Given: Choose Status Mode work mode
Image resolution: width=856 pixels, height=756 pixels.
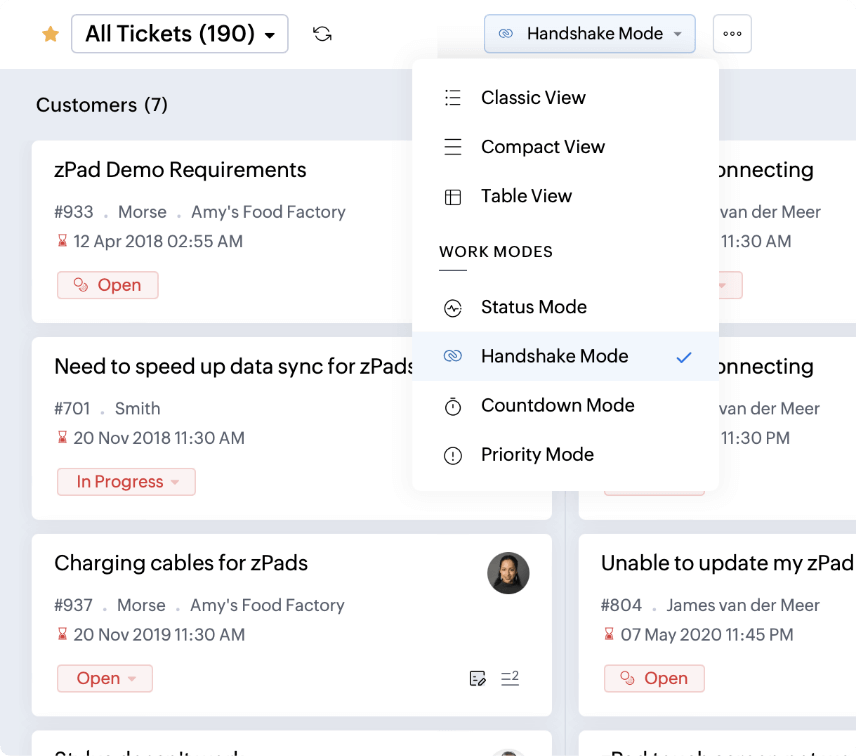Looking at the screenshot, I should (x=533, y=307).
